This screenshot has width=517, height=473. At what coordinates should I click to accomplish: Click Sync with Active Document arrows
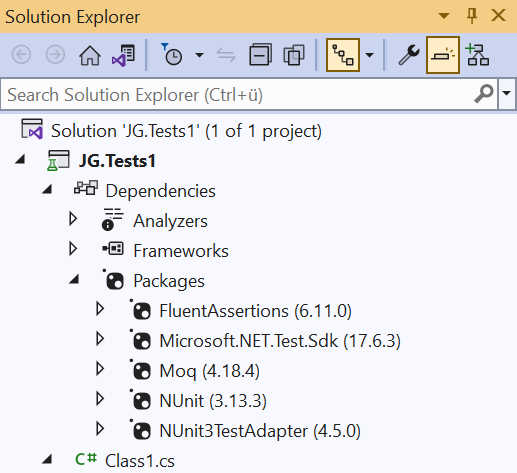click(x=226, y=55)
